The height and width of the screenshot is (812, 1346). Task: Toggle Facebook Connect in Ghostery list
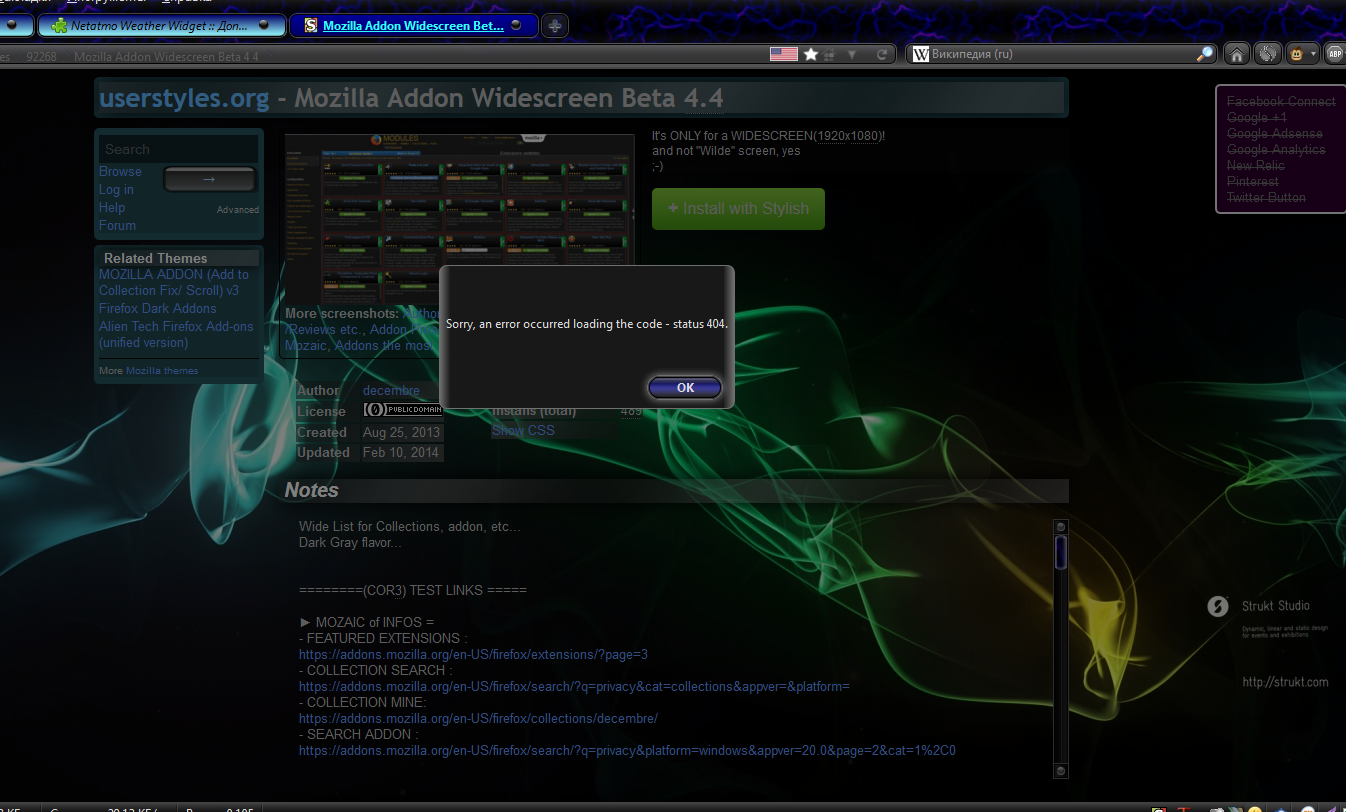(x=1281, y=101)
